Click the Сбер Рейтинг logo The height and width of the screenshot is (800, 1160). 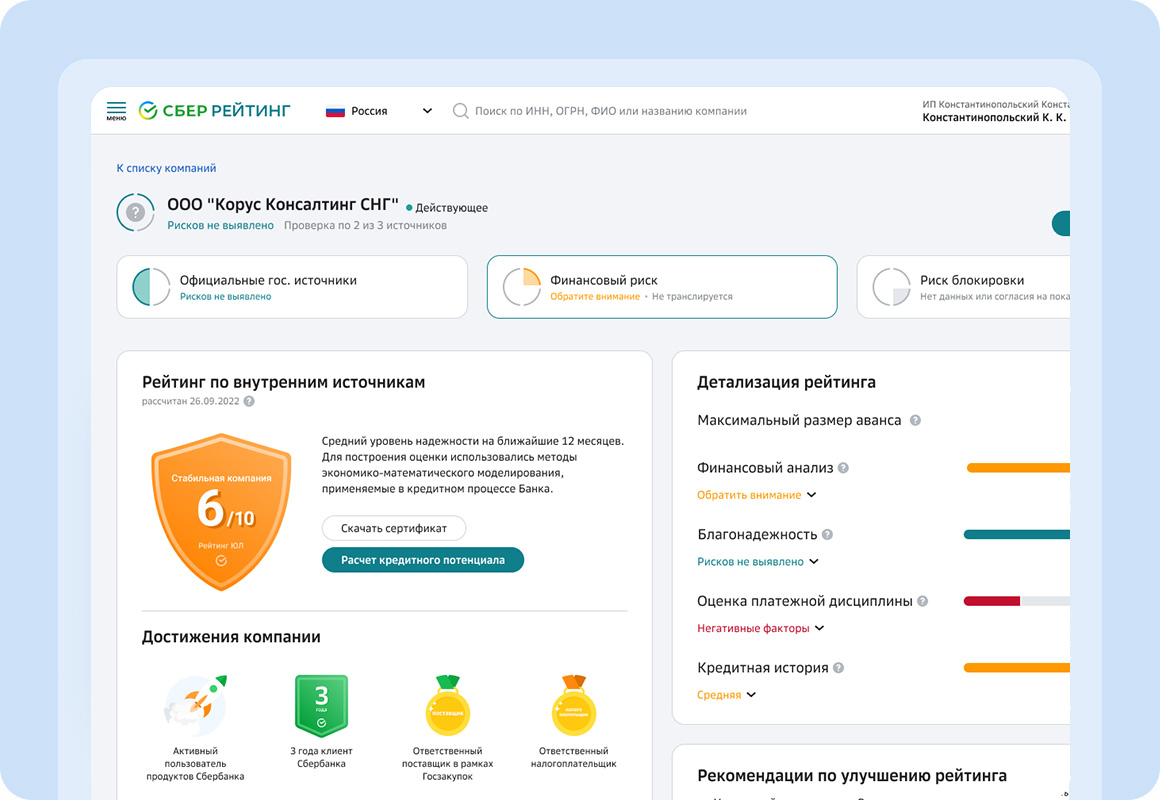point(215,111)
